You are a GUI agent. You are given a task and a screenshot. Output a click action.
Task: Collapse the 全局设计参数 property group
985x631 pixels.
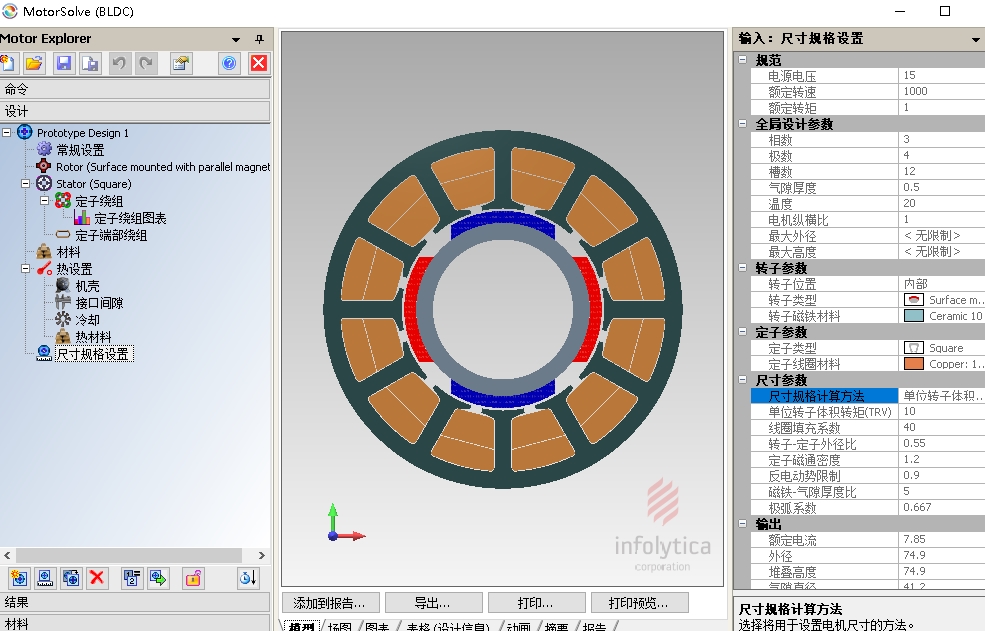pyautogui.click(x=743, y=124)
